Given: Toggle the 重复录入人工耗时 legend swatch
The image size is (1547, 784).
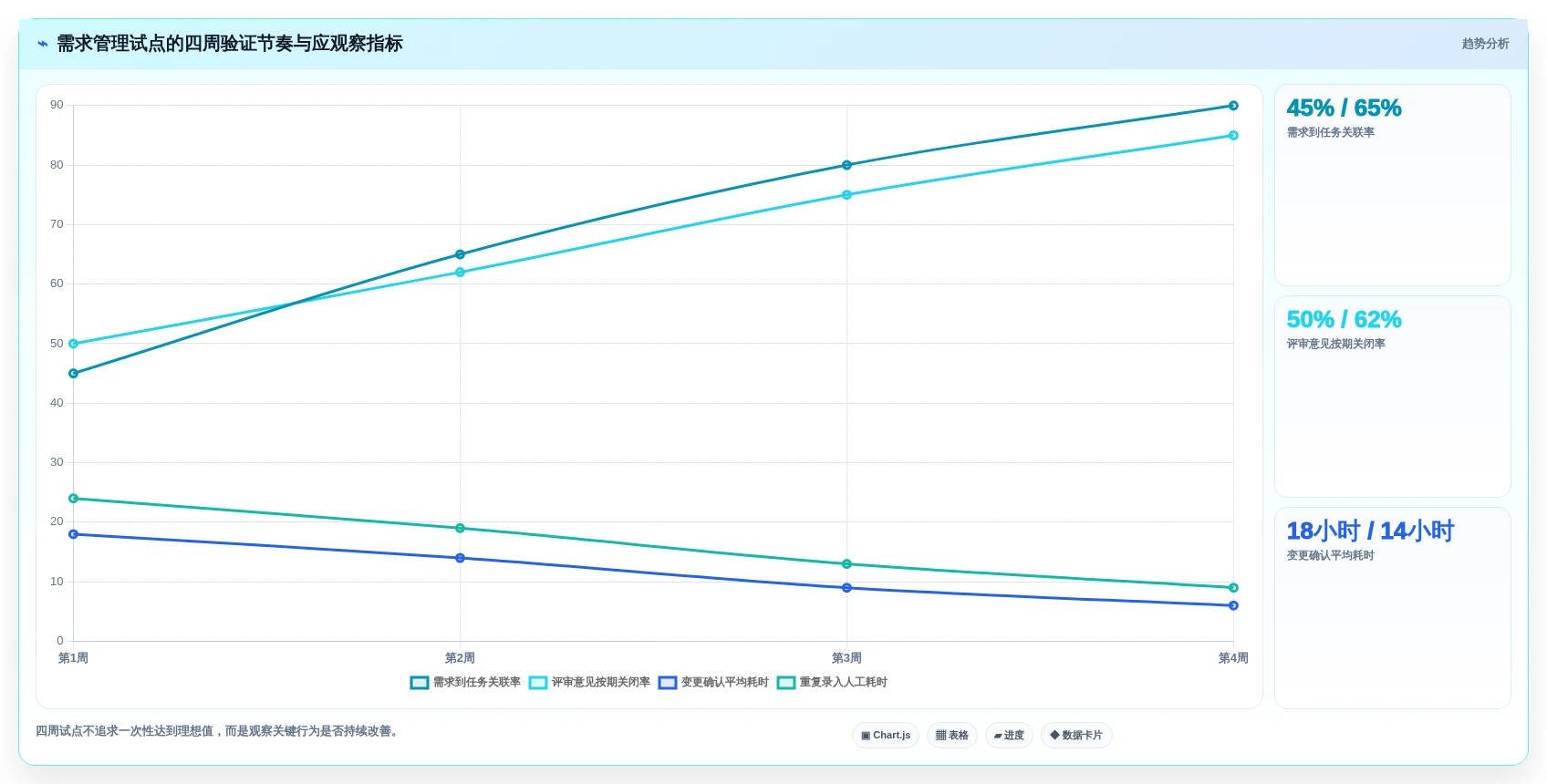Looking at the screenshot, I should pyautogui.click(x=786, y=683).
